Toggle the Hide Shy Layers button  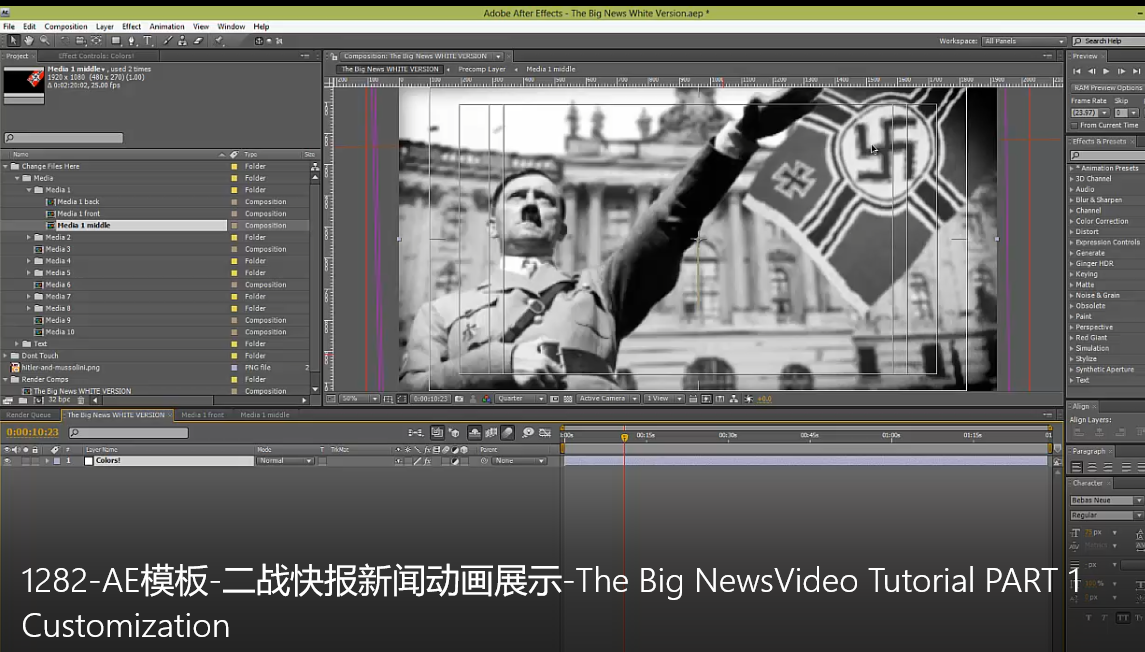pos(475,433)
